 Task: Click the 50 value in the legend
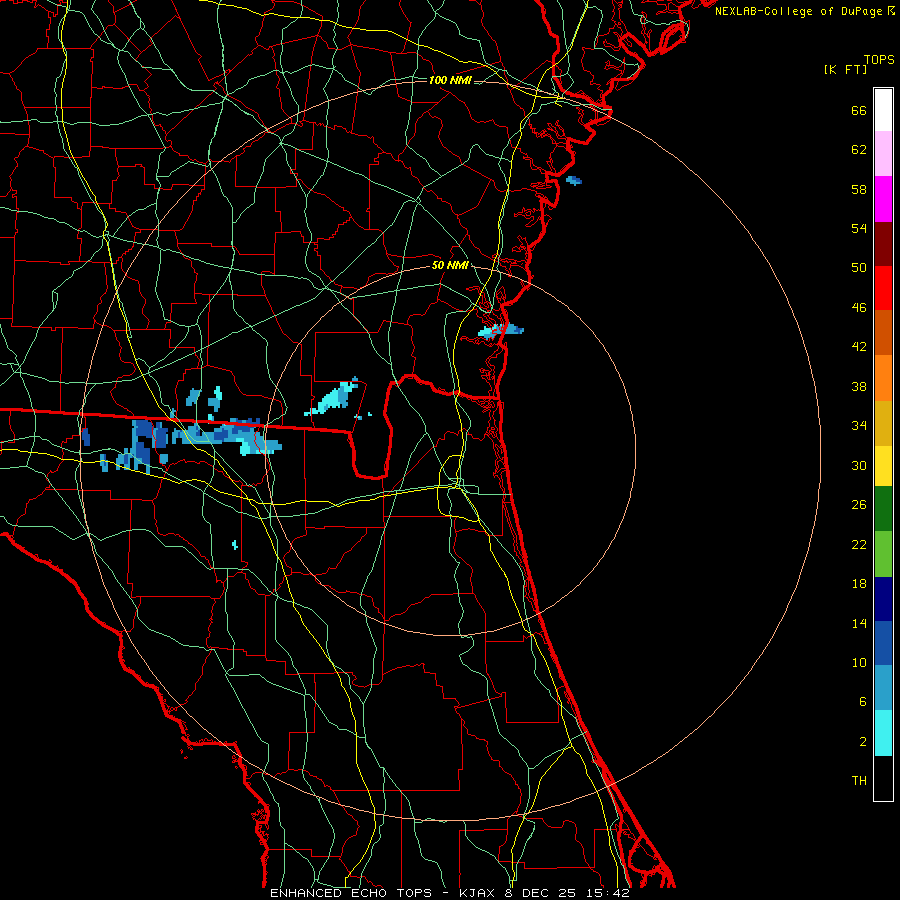click(x=859, y=268)
